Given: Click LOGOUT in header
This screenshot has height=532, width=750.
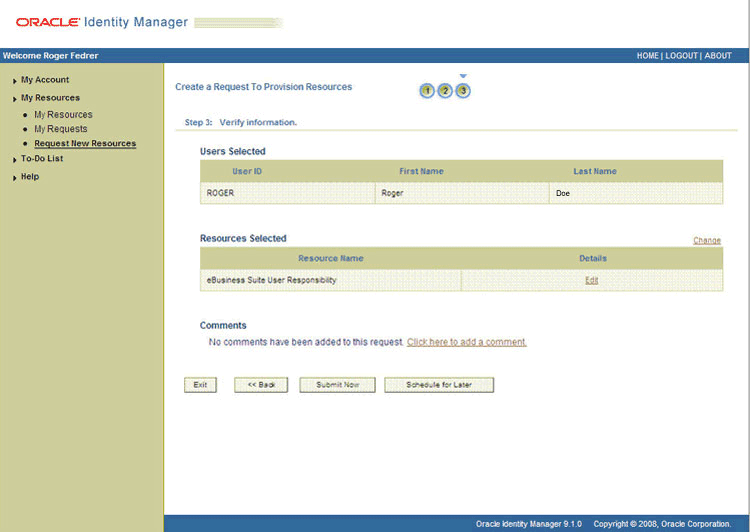Looking at the screenshot, I should [682, 55].
